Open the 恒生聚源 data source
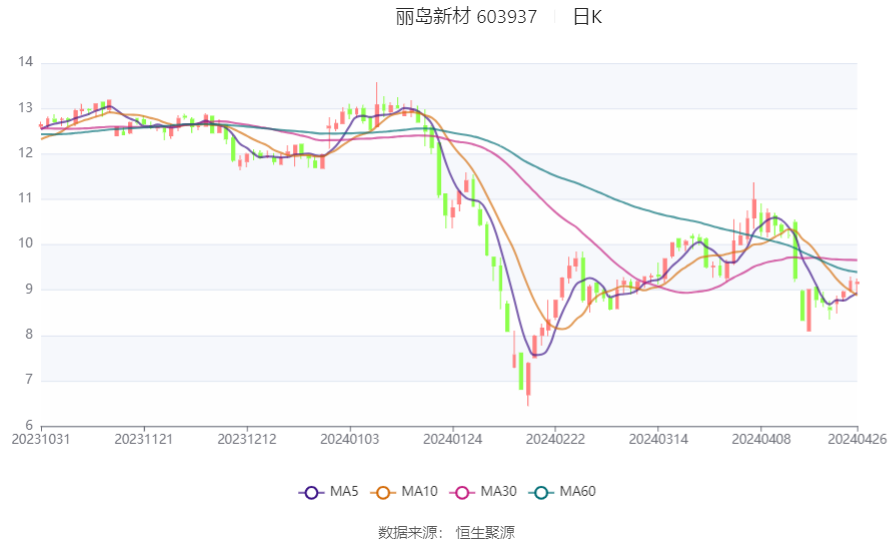 485,532
